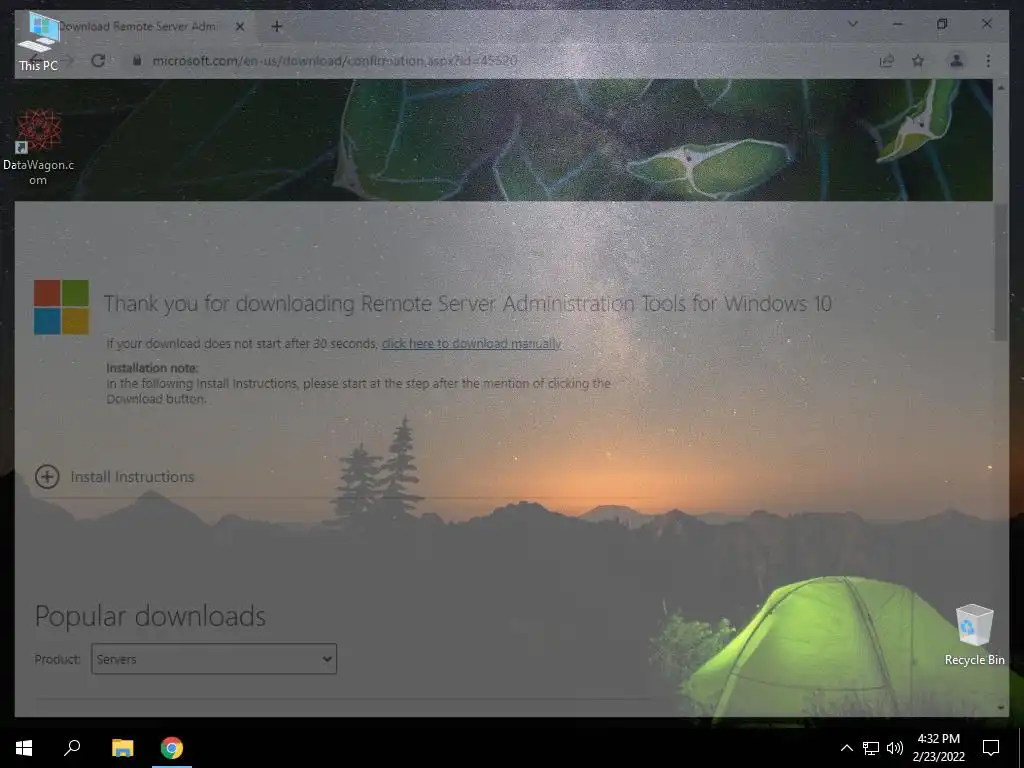Open taskbar search magnifier
1024x768 pixels.
coord(72,748)
